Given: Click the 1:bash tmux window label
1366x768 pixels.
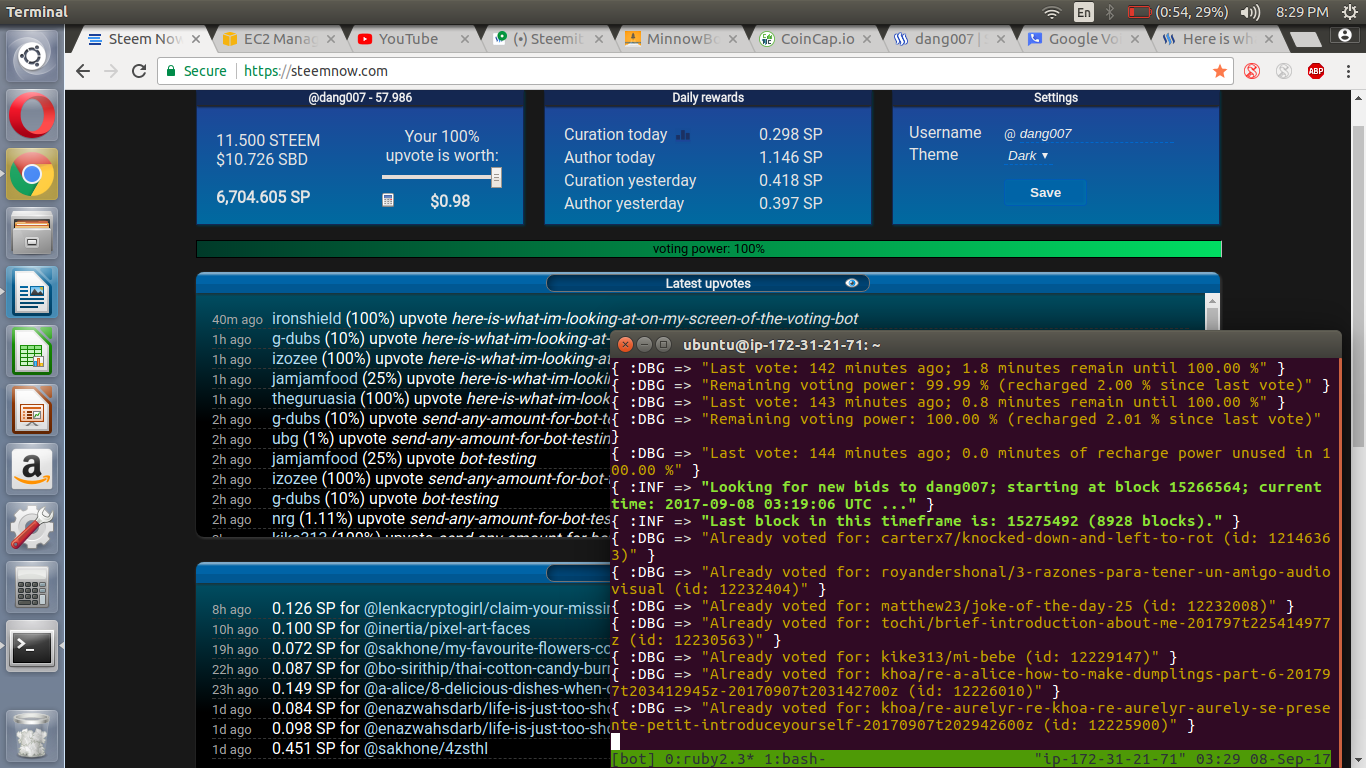Looking at the screenshot, I should click(x=795, y=759).
